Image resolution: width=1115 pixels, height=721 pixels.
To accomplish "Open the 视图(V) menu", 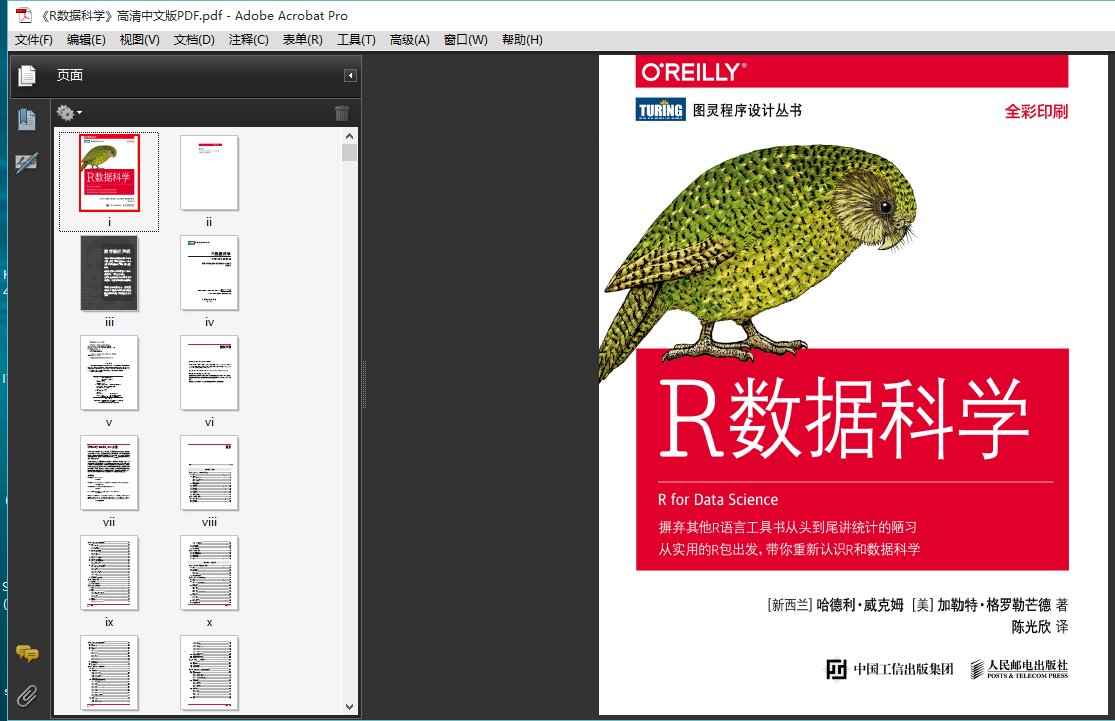I will click(139, 40).
